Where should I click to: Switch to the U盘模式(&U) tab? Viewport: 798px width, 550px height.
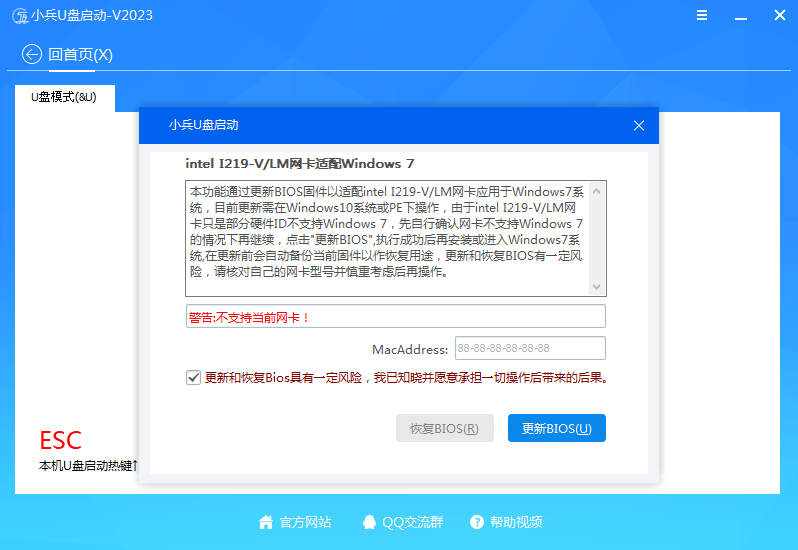[64, 97]
